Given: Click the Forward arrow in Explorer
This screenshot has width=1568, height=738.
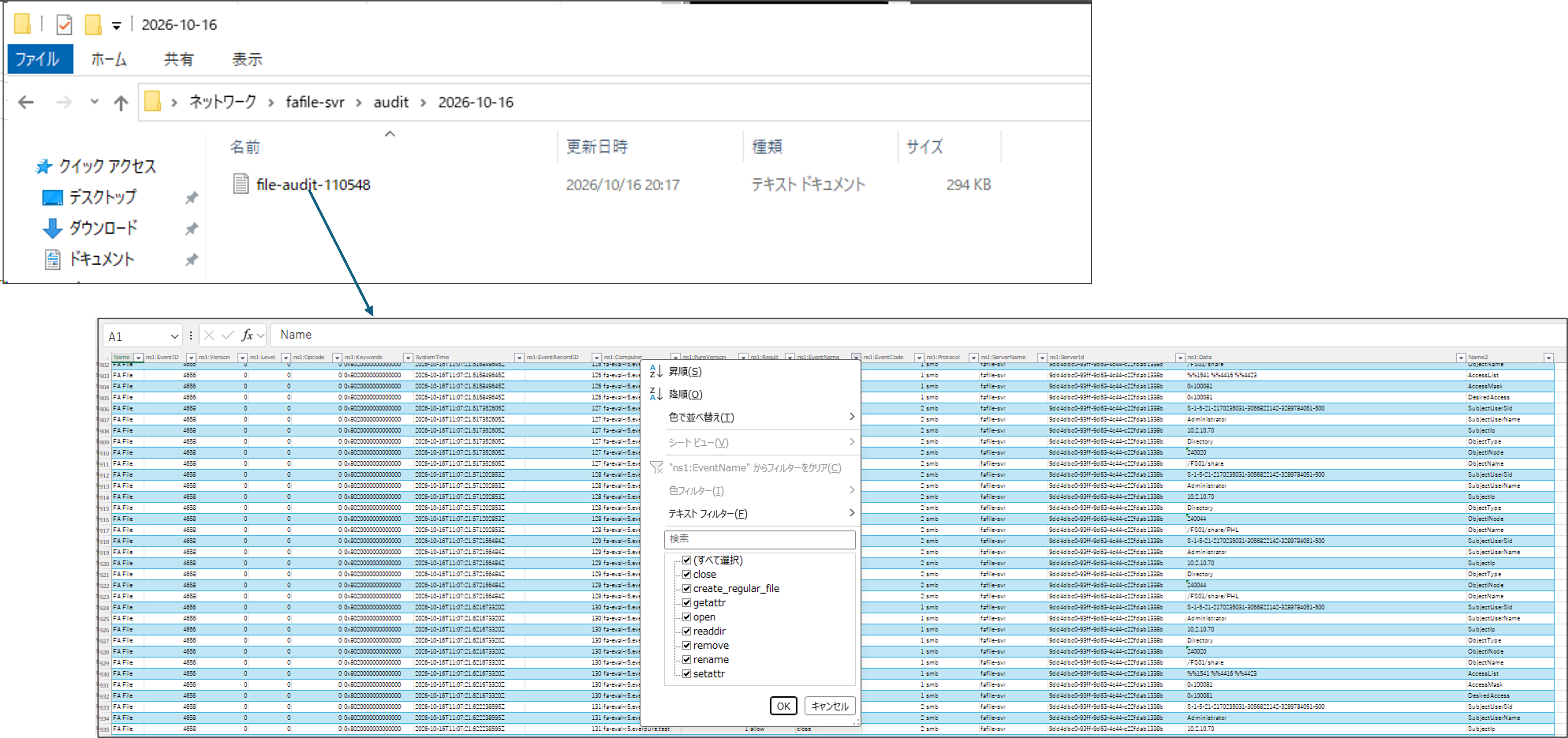Looking at the screenshot, I should click(x=64, y=102).
